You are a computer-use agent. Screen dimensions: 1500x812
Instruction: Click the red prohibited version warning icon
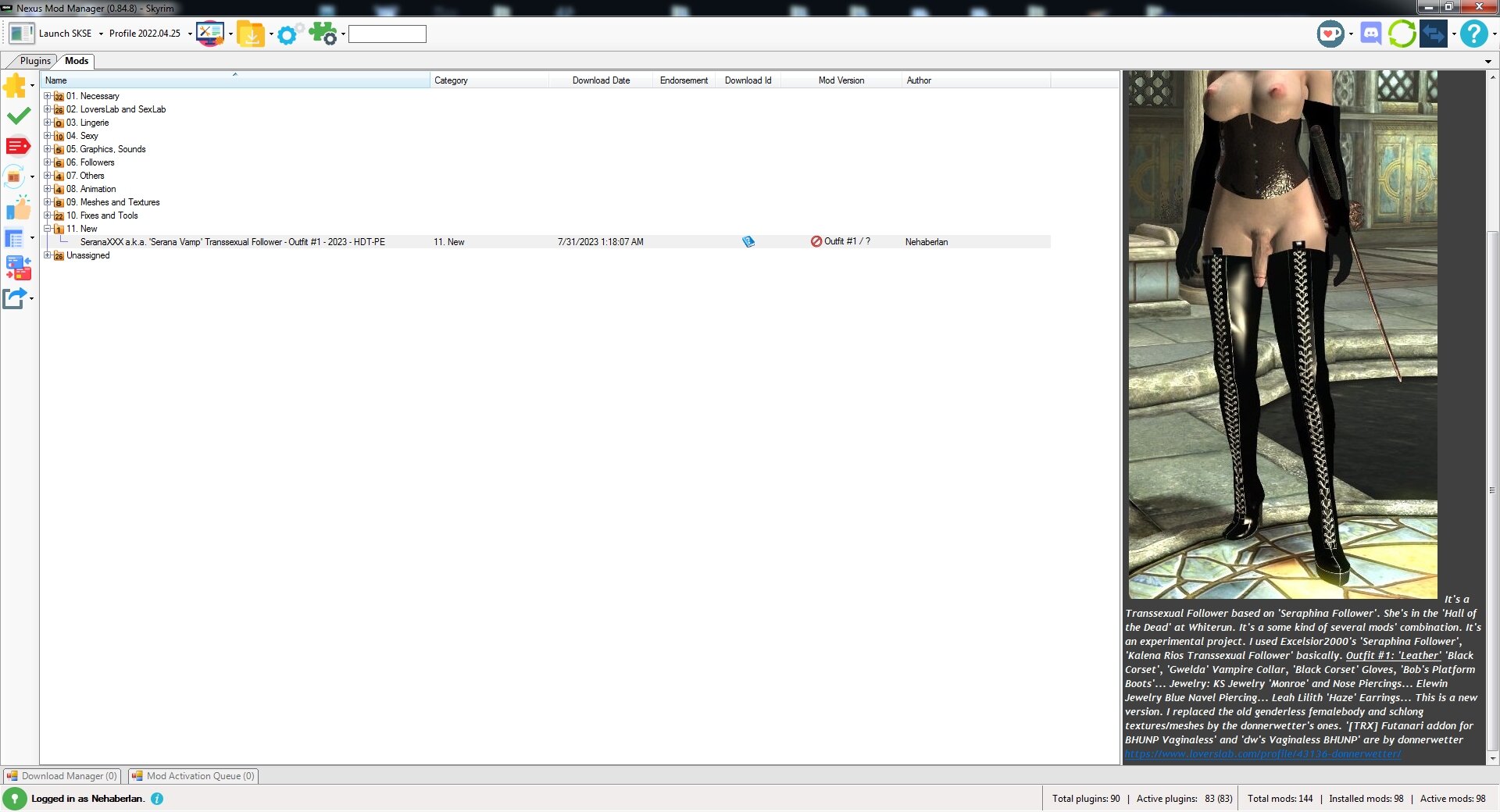[x=816, y=242]
